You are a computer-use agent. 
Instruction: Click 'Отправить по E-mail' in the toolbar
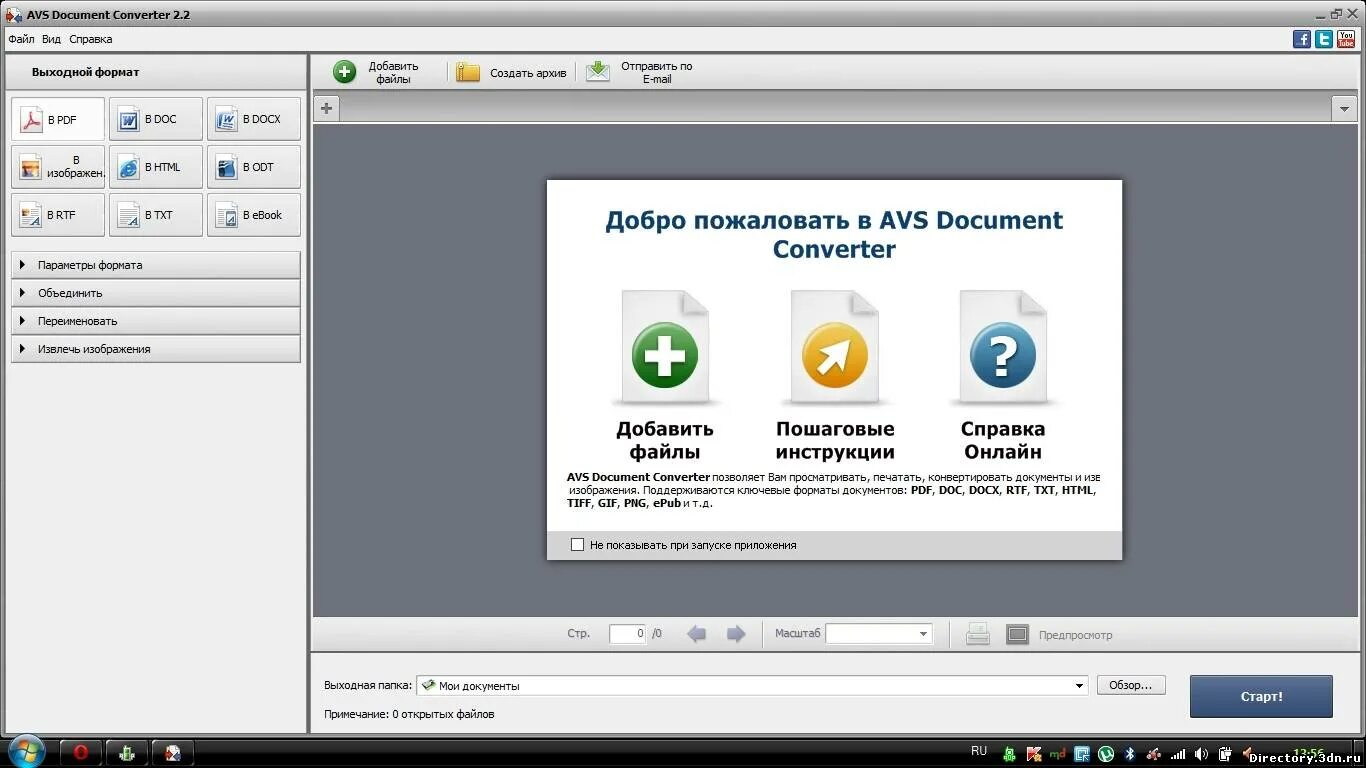click(x=640, y=72)
